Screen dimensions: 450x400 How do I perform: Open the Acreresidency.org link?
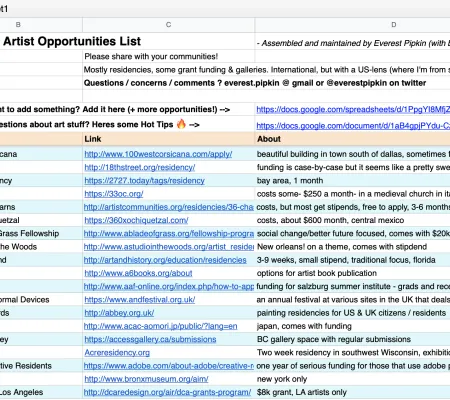point(117,353)
